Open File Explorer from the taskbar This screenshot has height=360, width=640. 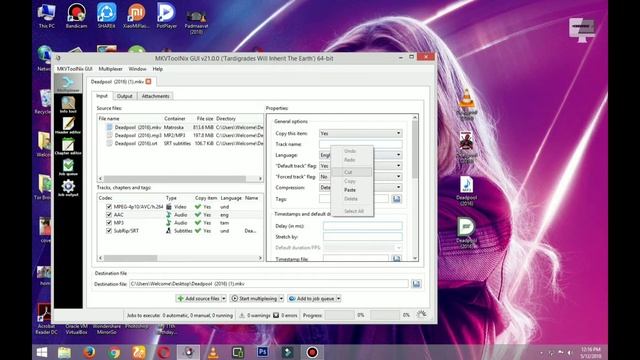tap(64, 352)
